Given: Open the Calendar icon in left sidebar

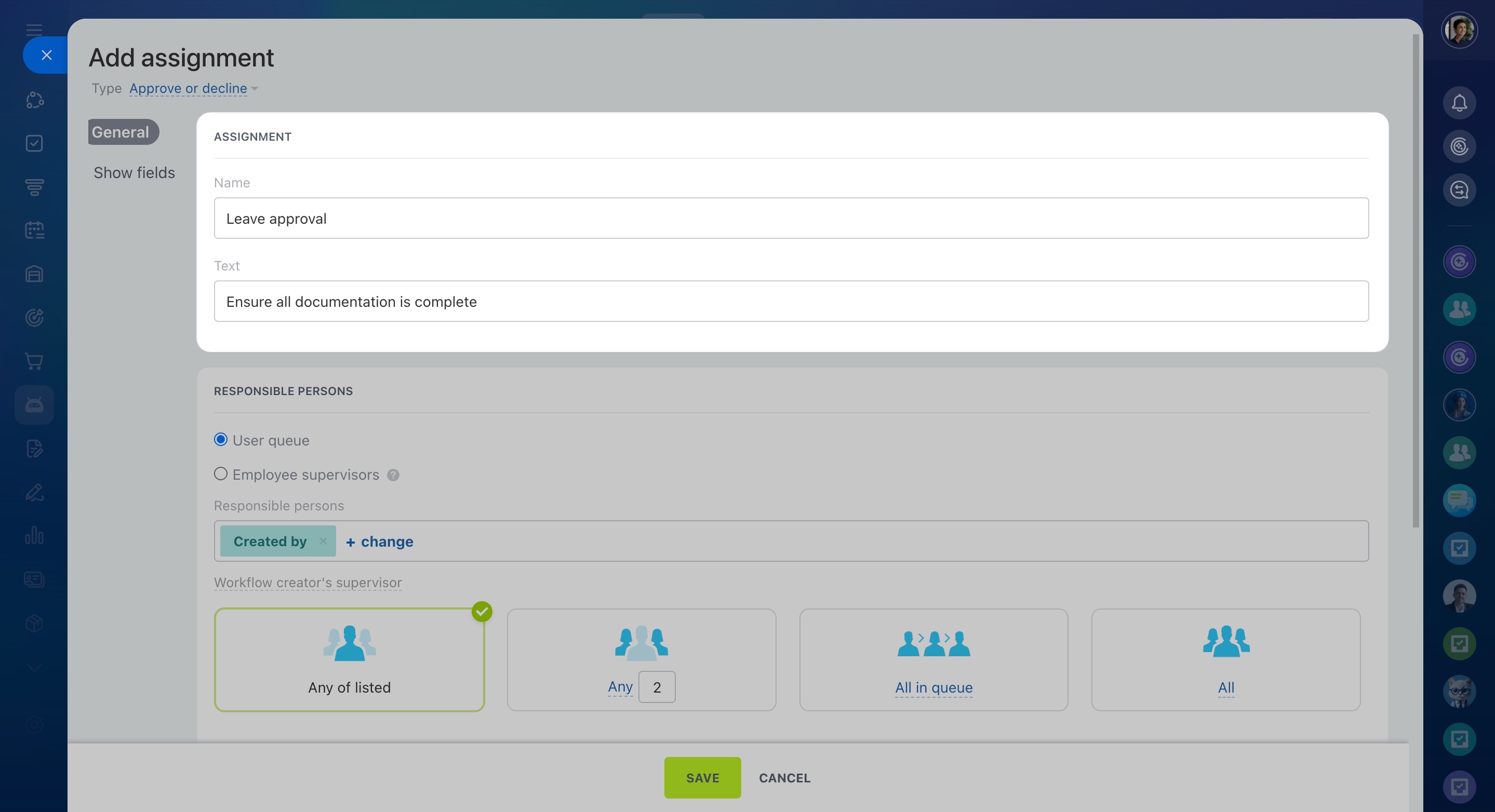Looking at the screenshot, I should [34, 231].
